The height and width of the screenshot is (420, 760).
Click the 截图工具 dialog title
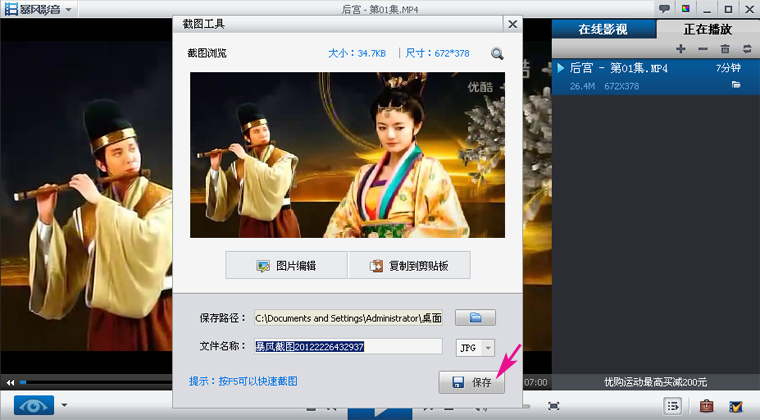pos(204,24)
